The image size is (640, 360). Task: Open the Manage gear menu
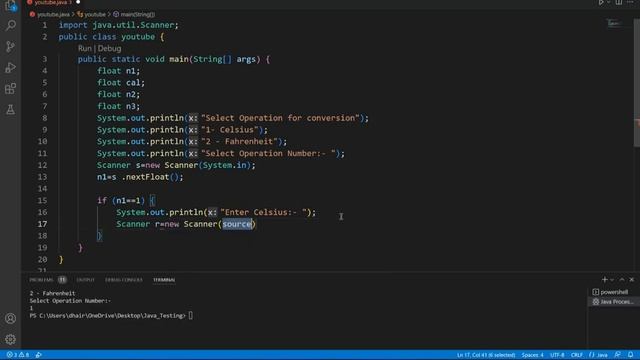[10, 339]
